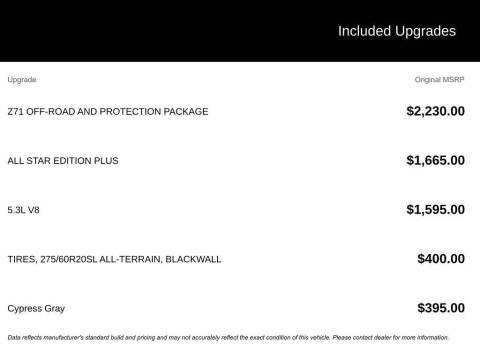Select the Original MSRP column header
Image resolution: width=480 pixels, height=360 pixels.
click(439, 80)
